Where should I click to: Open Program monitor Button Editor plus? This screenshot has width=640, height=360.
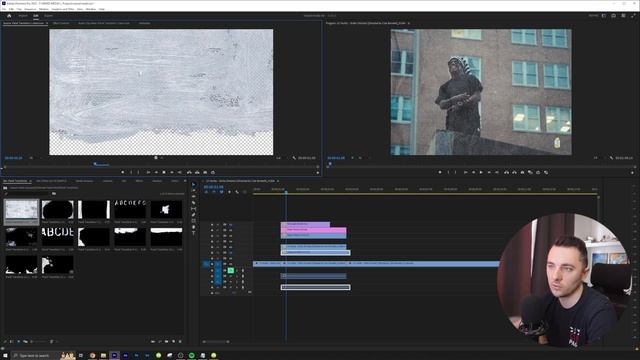[x=632, y=173]
